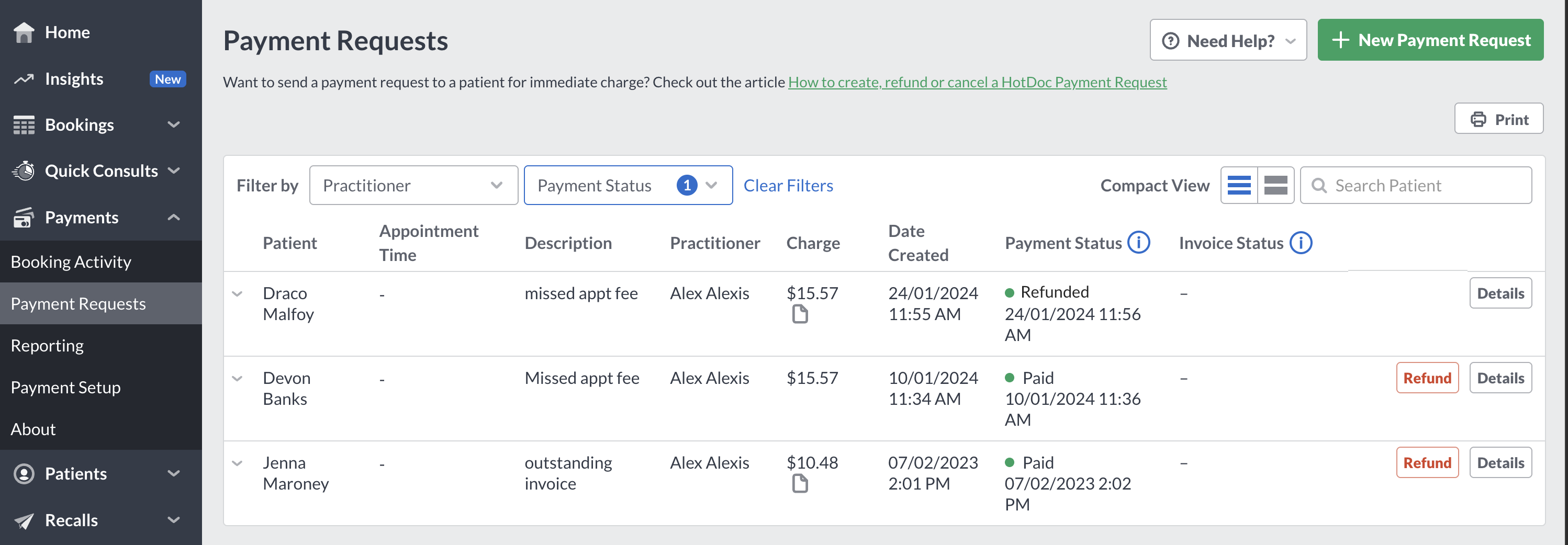This screenshot has height=545, width=1568.
Task: Click the Search Patient field
Action: [1416, 186]
